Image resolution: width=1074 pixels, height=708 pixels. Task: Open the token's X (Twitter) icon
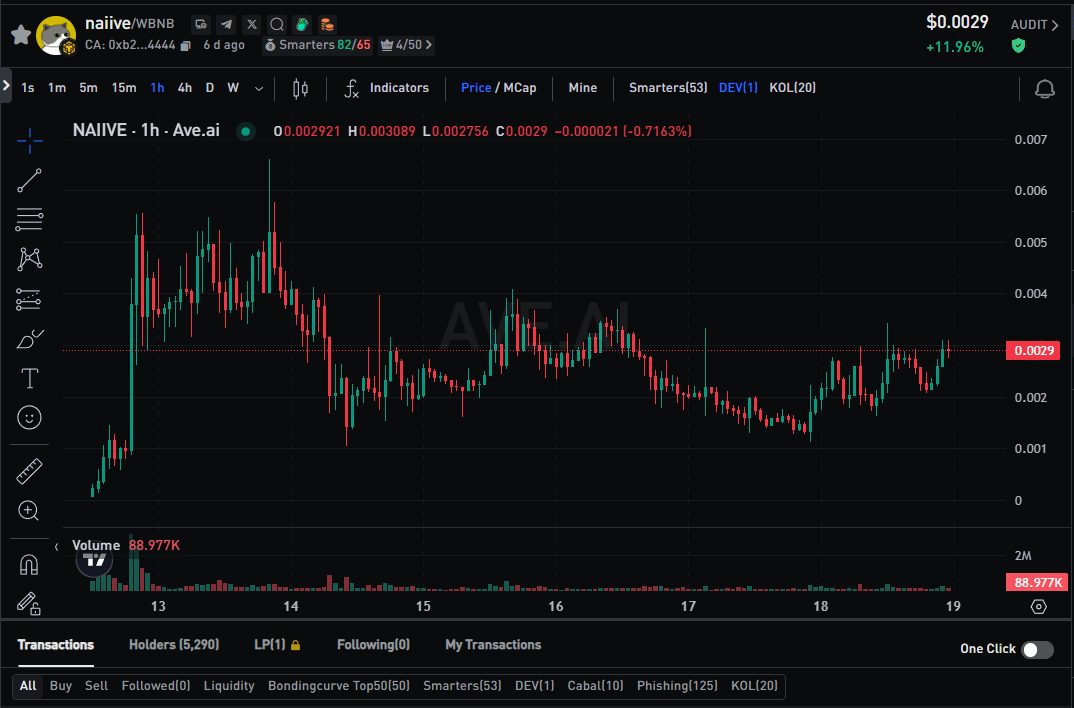point(251,24)
